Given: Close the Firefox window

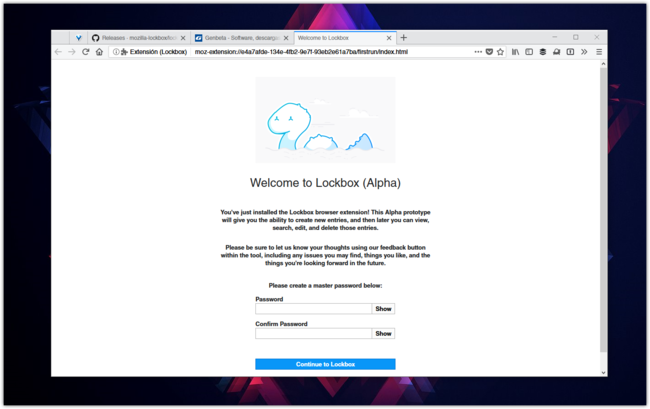Looking at the screenshot, I should point(597,37).
